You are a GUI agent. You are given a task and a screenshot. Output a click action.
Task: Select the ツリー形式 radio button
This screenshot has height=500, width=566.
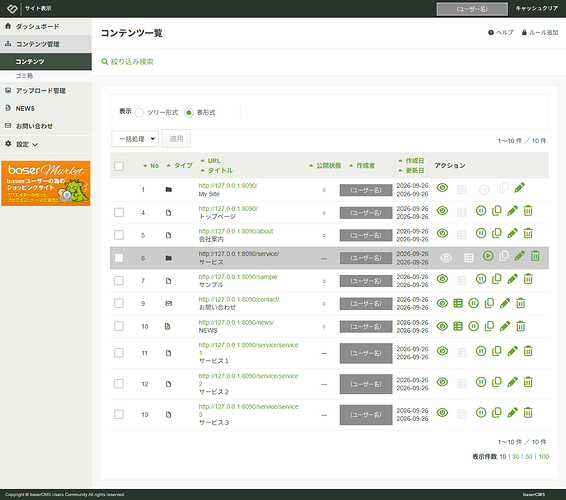[x=139, y=113]
